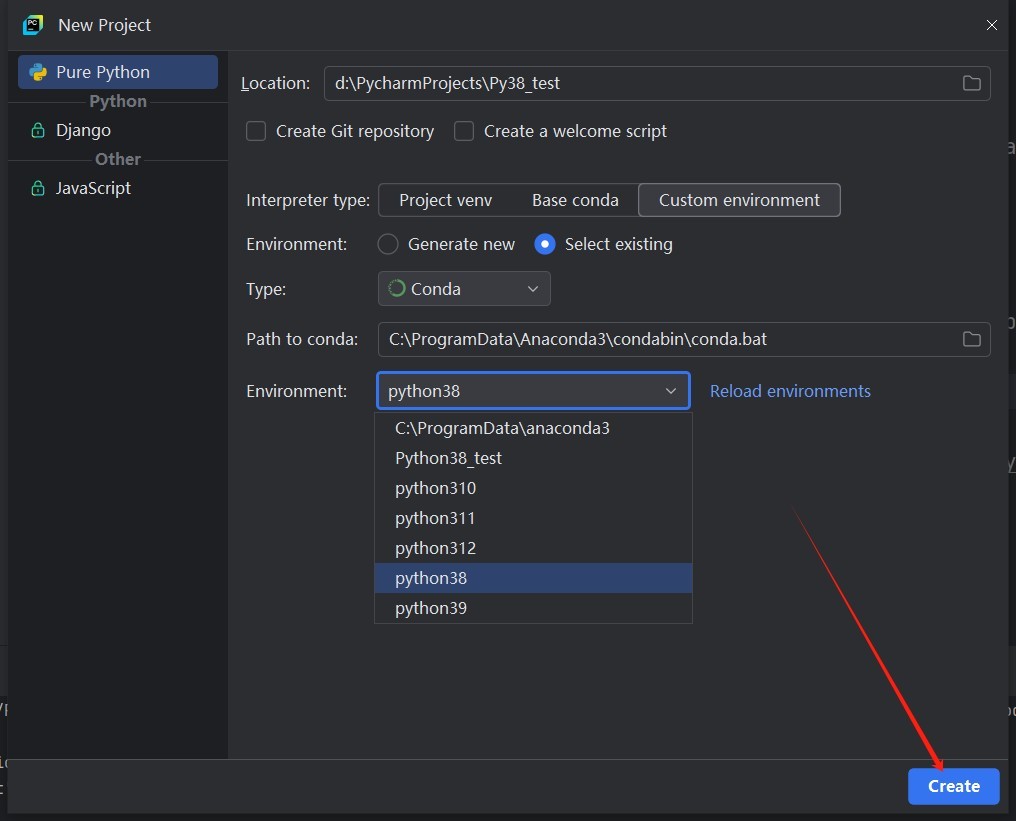Enable the Create Git repository checkbox
1016x821 pixels.
256,131
